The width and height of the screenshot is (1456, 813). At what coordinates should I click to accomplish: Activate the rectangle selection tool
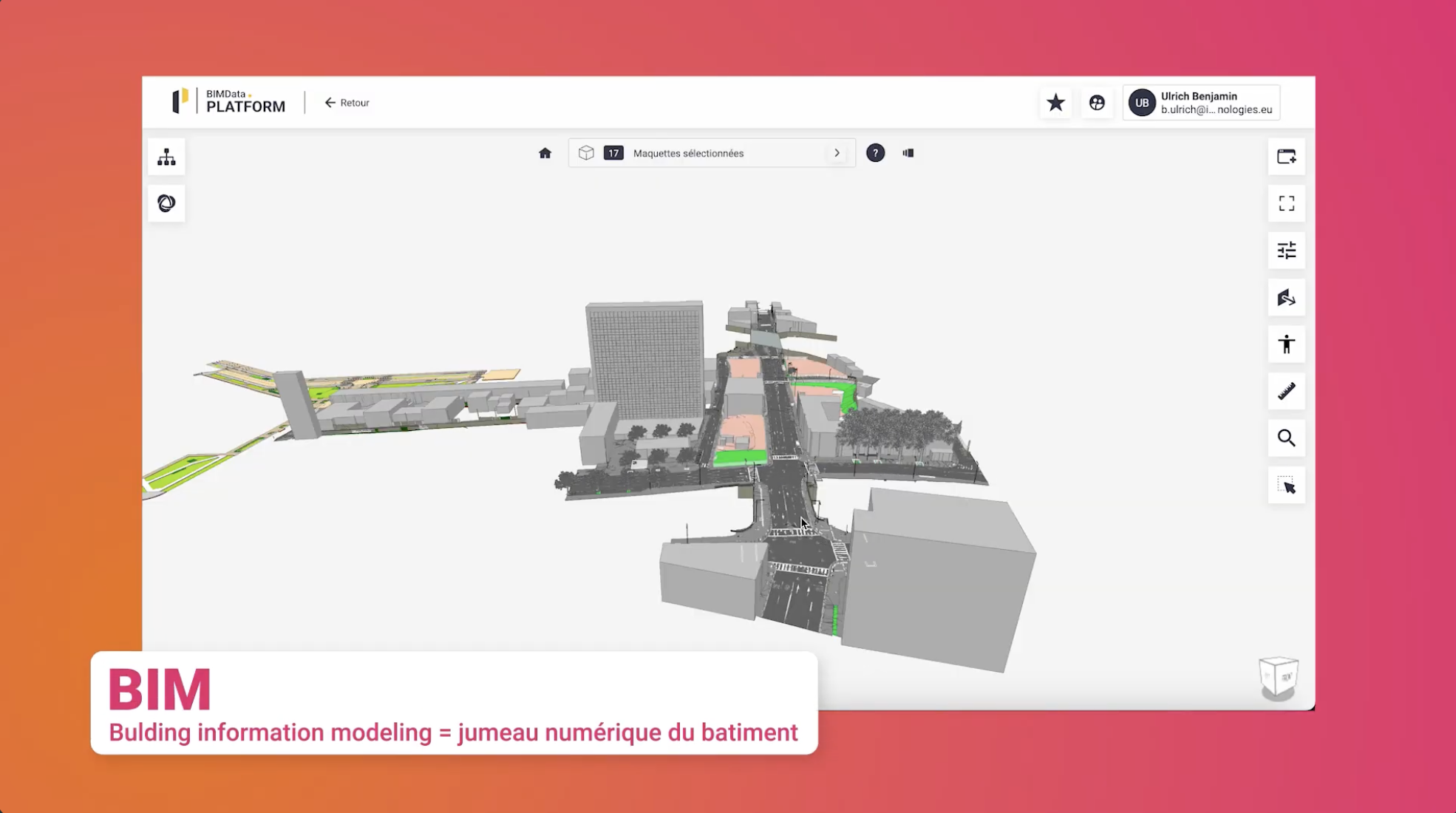click(1286, 486)
